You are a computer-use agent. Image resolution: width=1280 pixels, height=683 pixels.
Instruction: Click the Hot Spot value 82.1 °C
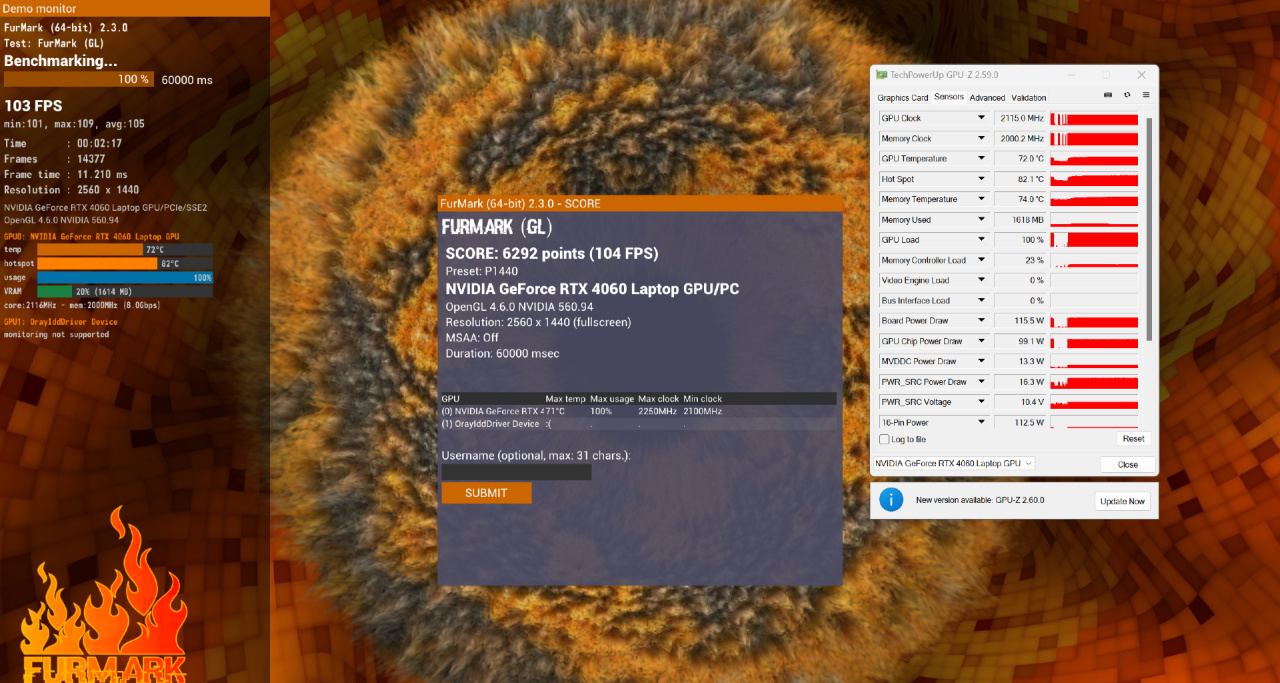click(1020, 179)
